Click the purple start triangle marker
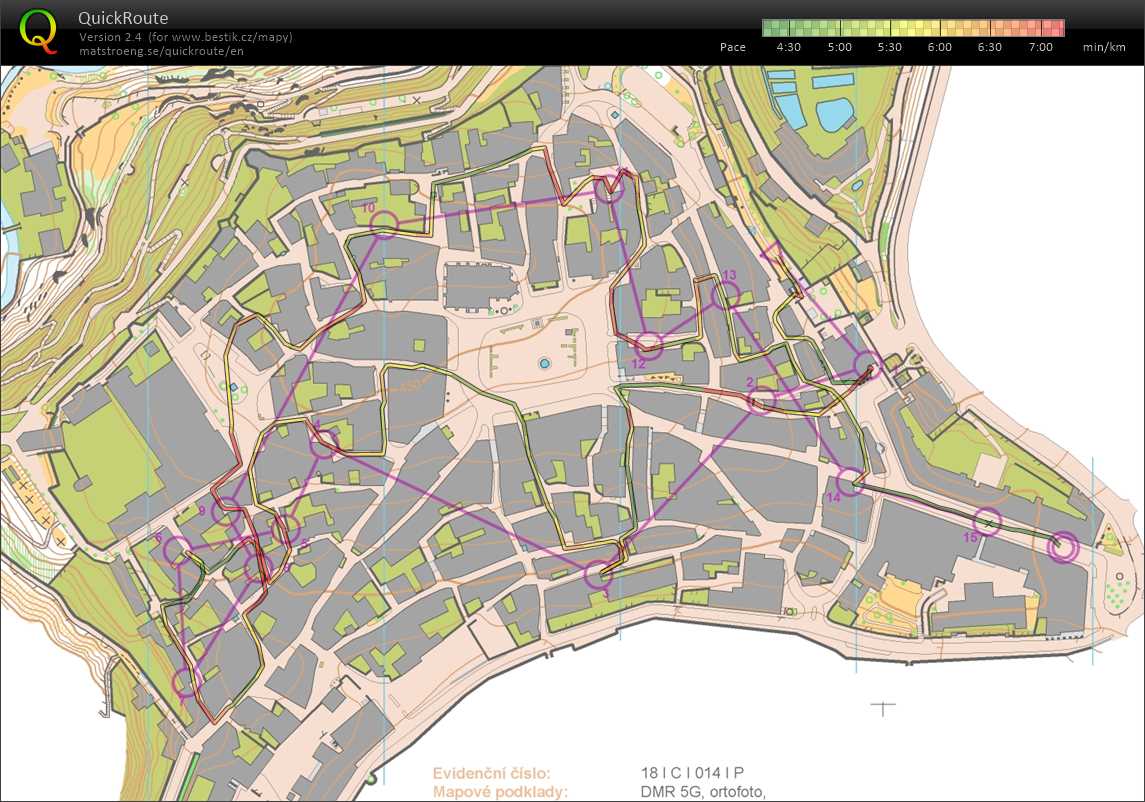This screenshot has width=1145, height=802. point(773,252)
